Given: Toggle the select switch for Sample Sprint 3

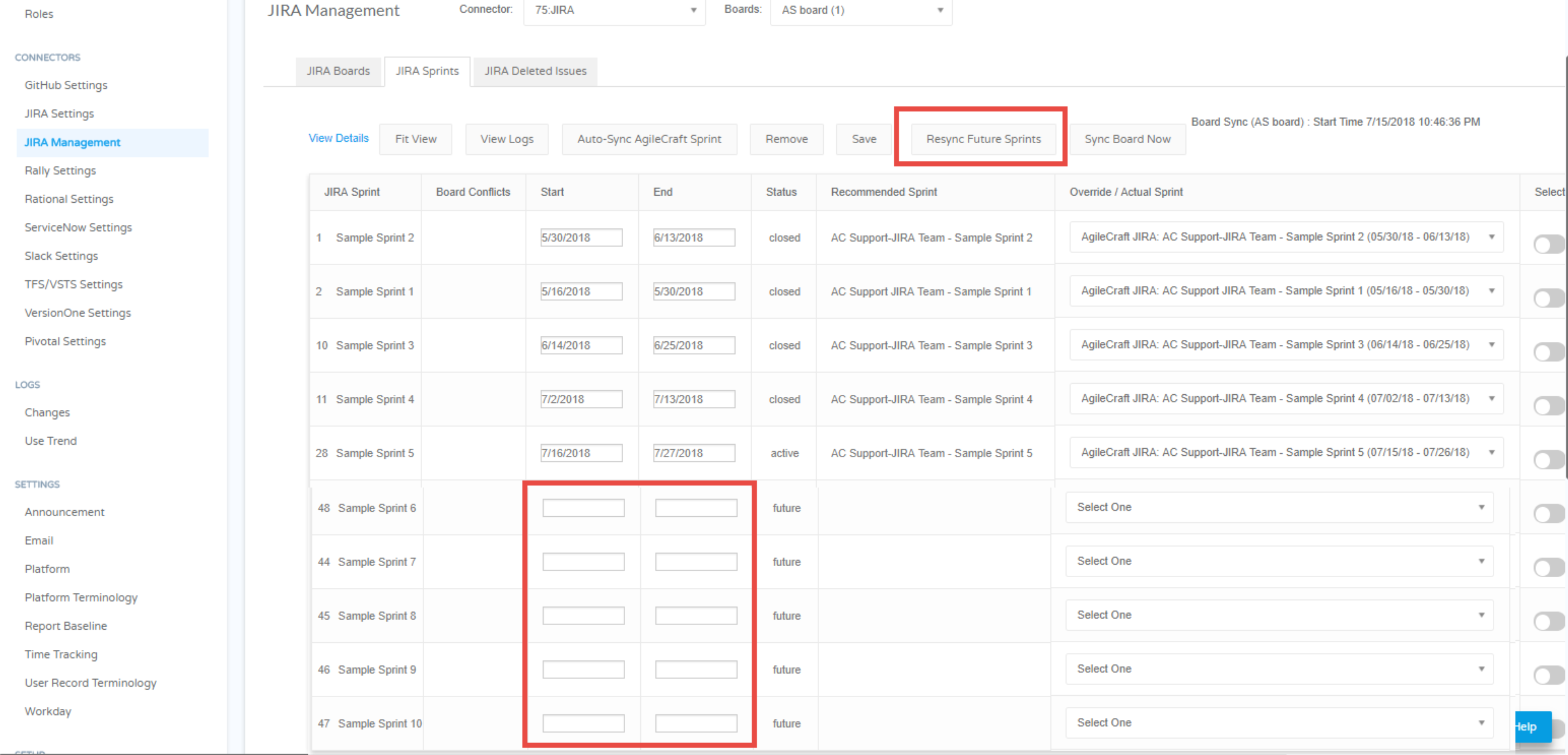Looking at the screenshot, I should click(x=1549, y=352).
